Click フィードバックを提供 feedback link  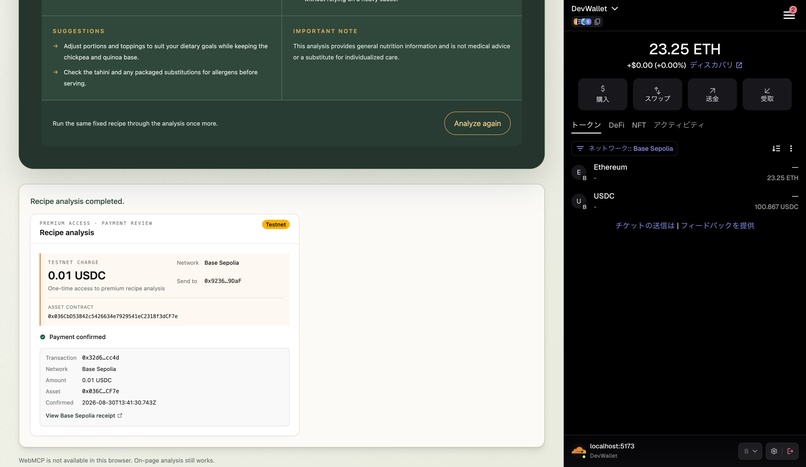[718, 226]
